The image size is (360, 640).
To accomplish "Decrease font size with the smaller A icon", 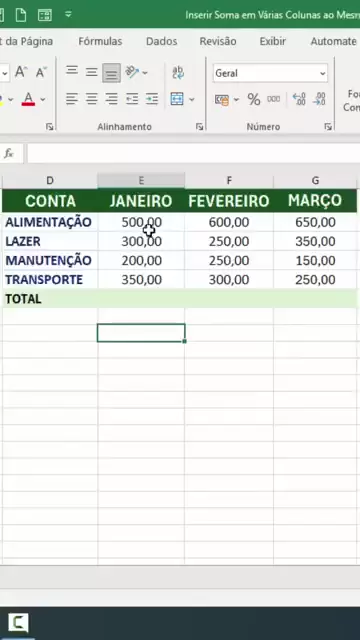I will [x=41, y=72].
